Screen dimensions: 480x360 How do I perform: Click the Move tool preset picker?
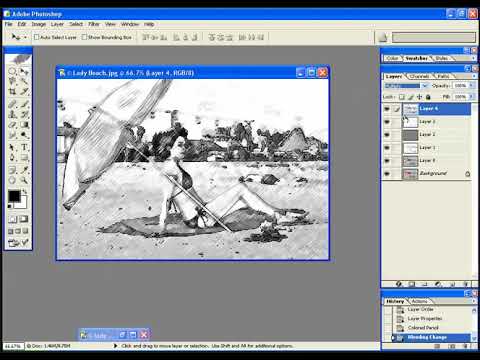(19, 37)
